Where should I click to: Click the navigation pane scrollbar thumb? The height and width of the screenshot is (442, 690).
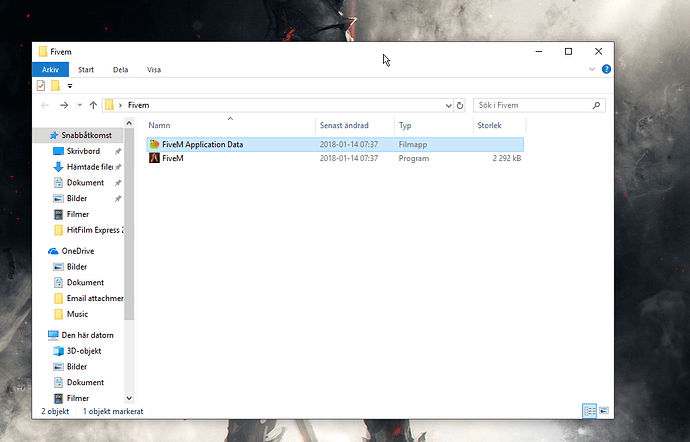pyautogui.click(x=129, y=225)
